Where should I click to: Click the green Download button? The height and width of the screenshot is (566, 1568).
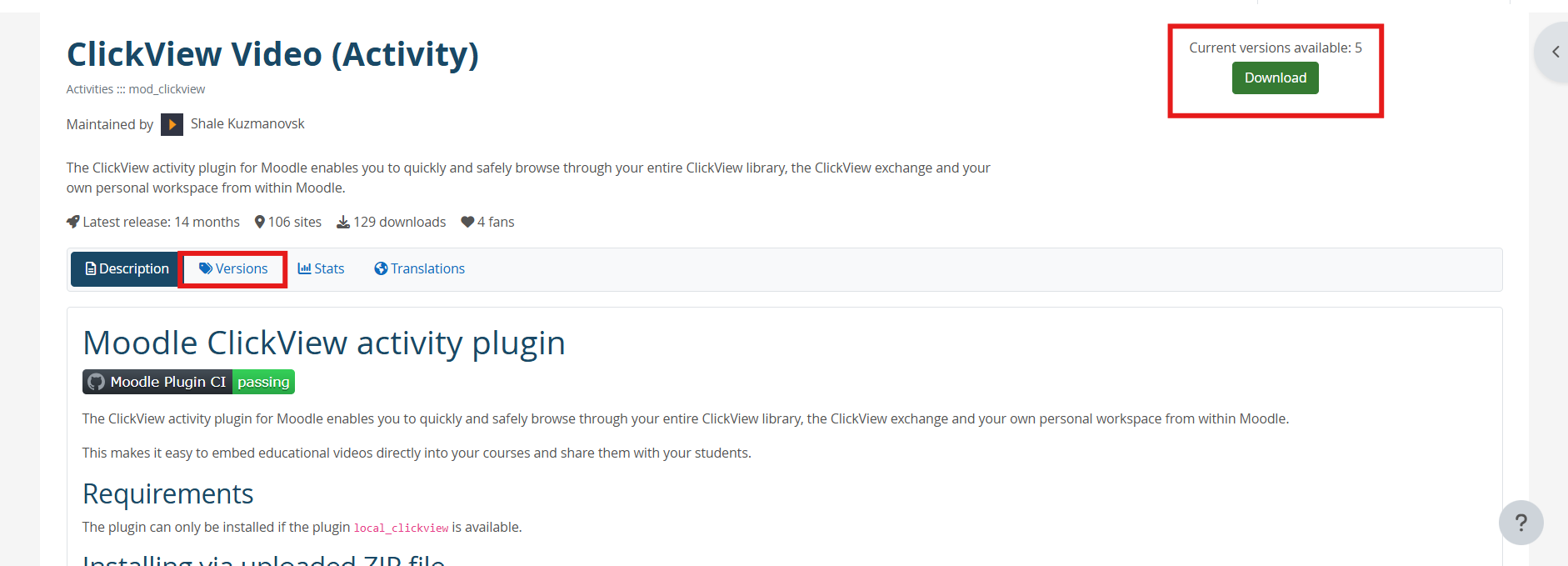pyautogui.click(x=1275, y=78)
